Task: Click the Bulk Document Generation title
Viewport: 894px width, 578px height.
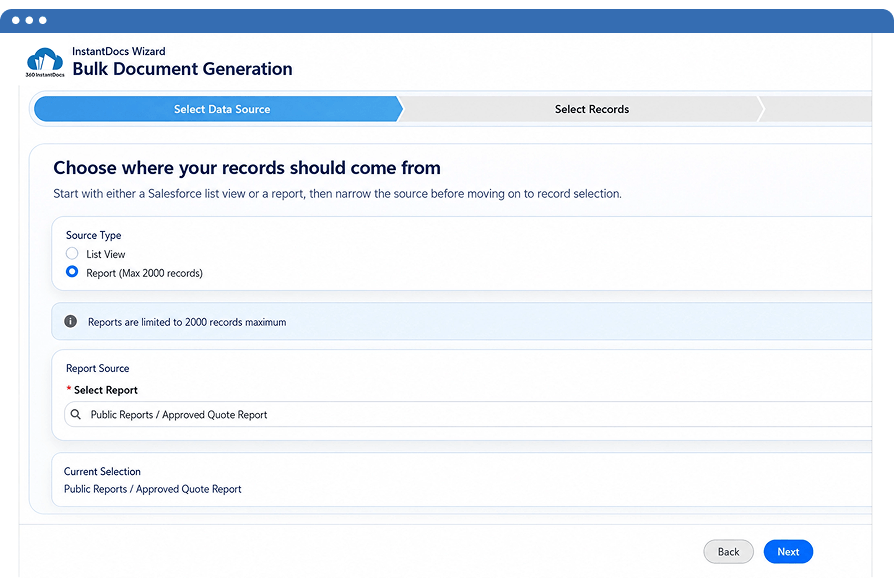Action: [x=182, y=69]
